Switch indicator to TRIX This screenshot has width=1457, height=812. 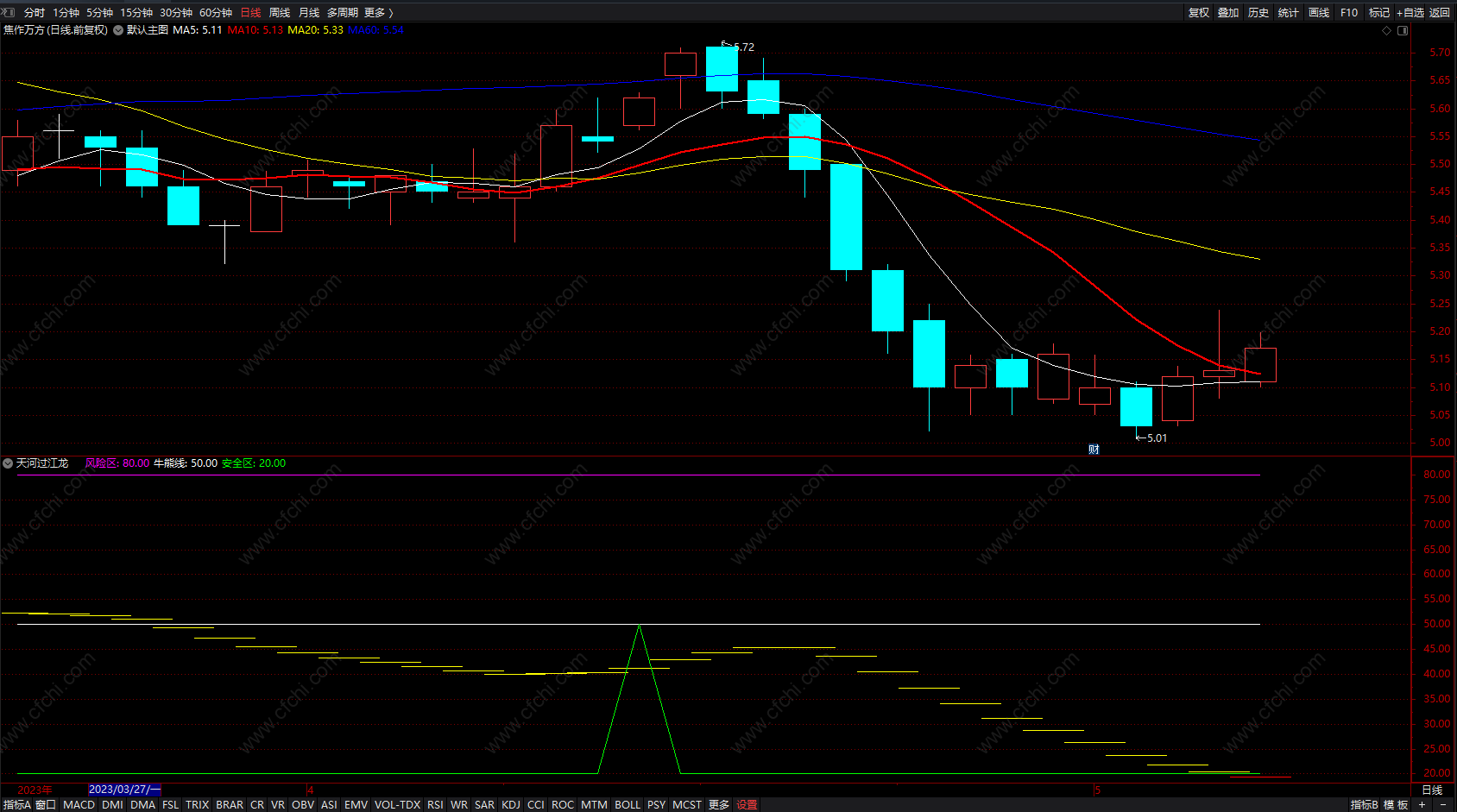pyautogui.click(x=197, y=804)
